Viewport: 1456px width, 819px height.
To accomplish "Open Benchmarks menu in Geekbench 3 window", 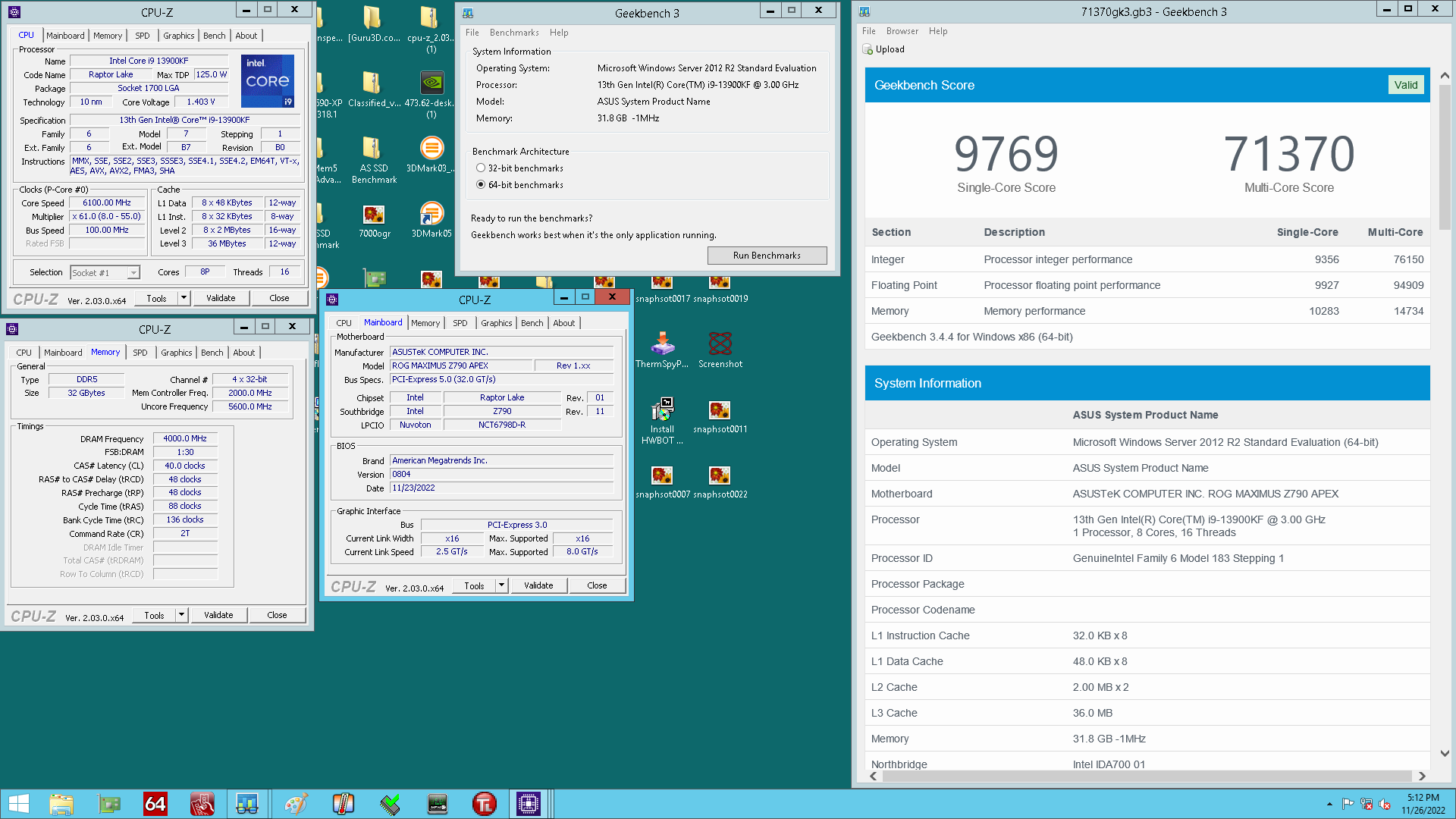I will click(514, 33).
